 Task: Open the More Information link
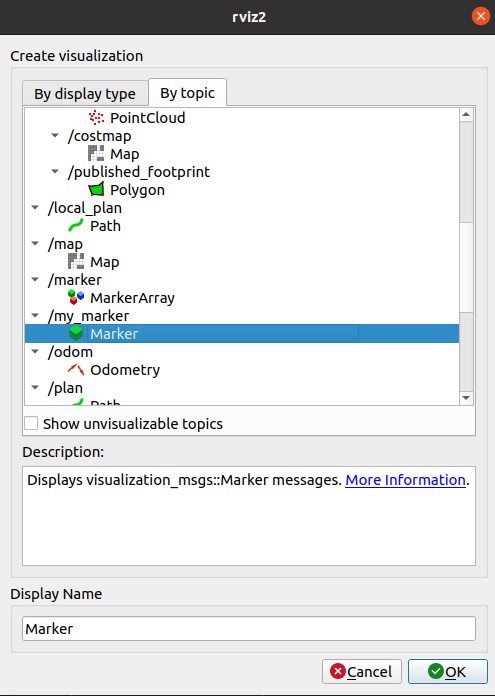(405, 480)
